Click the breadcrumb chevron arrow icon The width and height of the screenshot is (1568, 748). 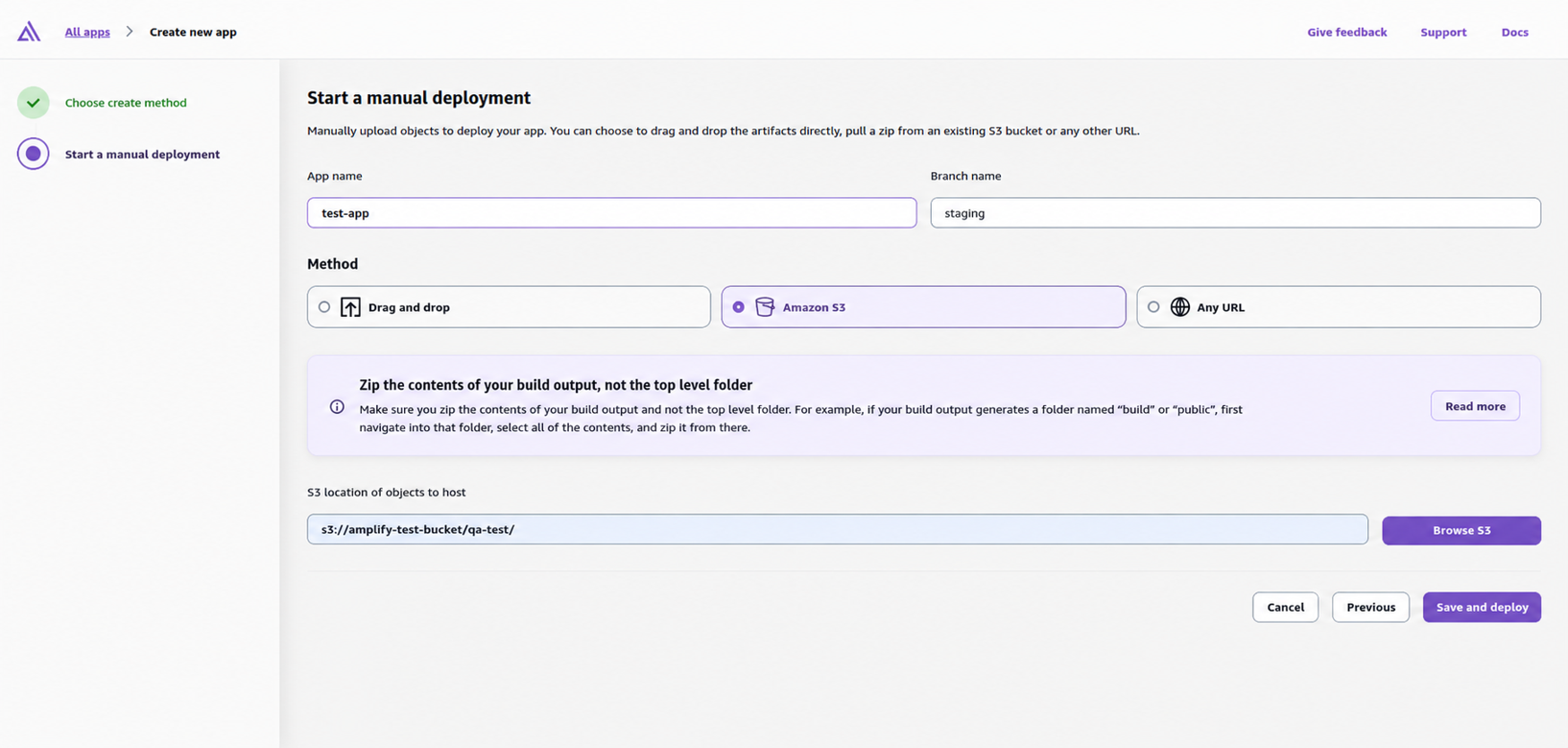[x=130, y=32]
